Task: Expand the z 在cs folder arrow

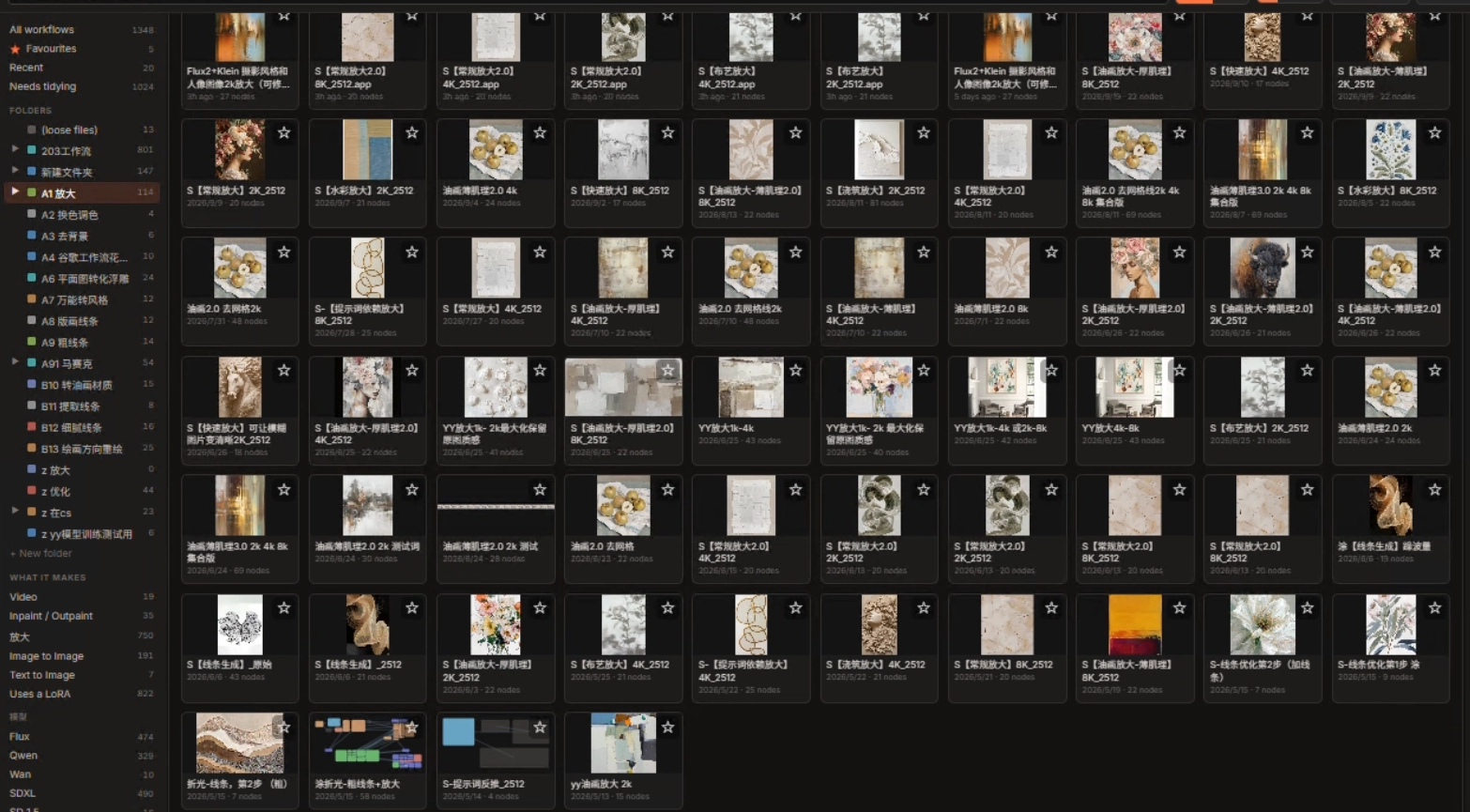Action: click(x=14, y=512)
